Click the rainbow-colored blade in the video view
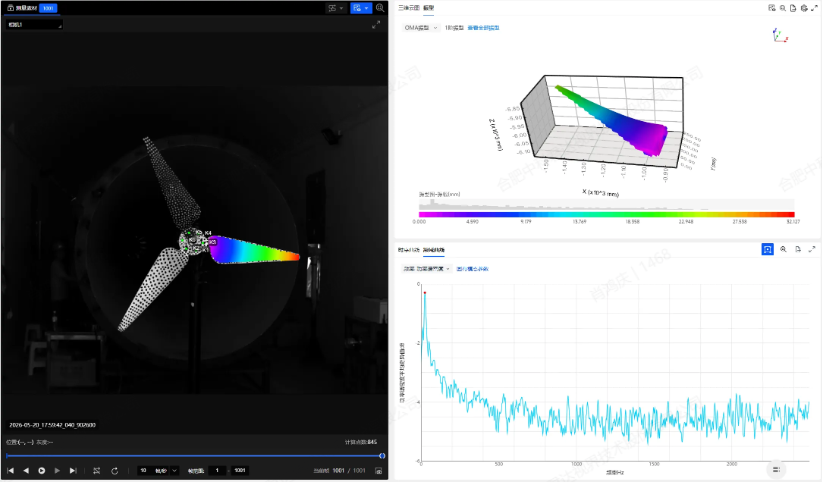The width and height of the screenshot is (822, 482). [254, 250]
